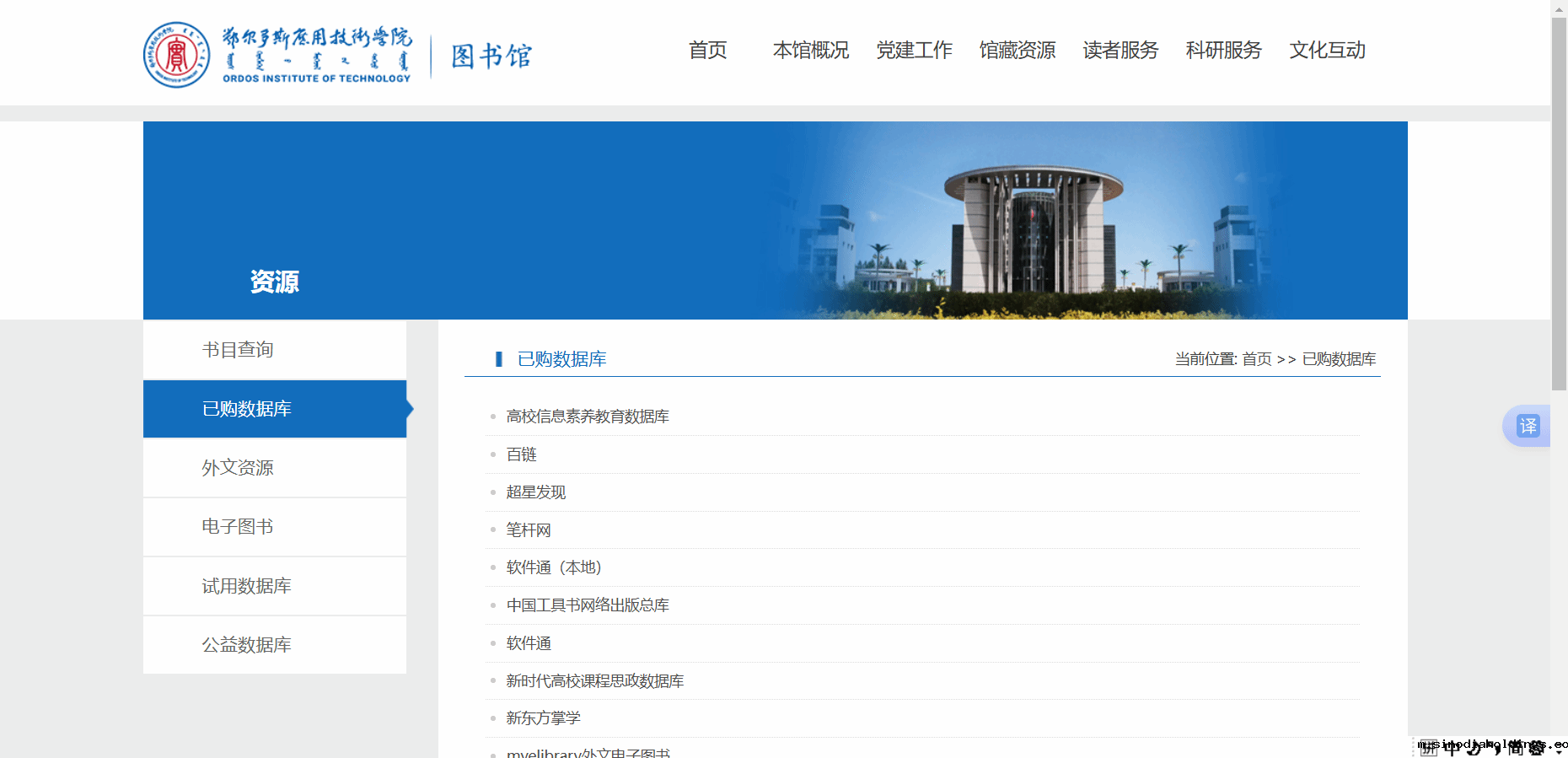
Task: Open the 馆藏资源 navigation menu
Action: tap(1017, 51)
